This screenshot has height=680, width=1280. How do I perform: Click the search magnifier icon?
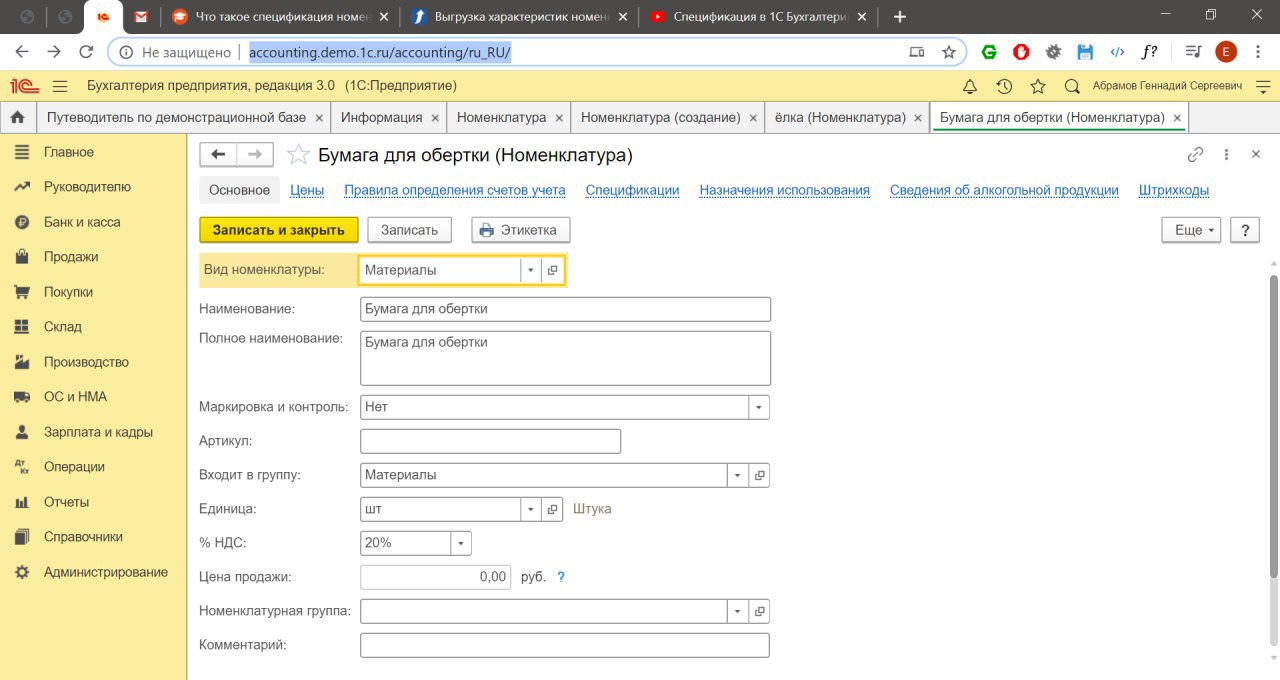[1072, 86]
